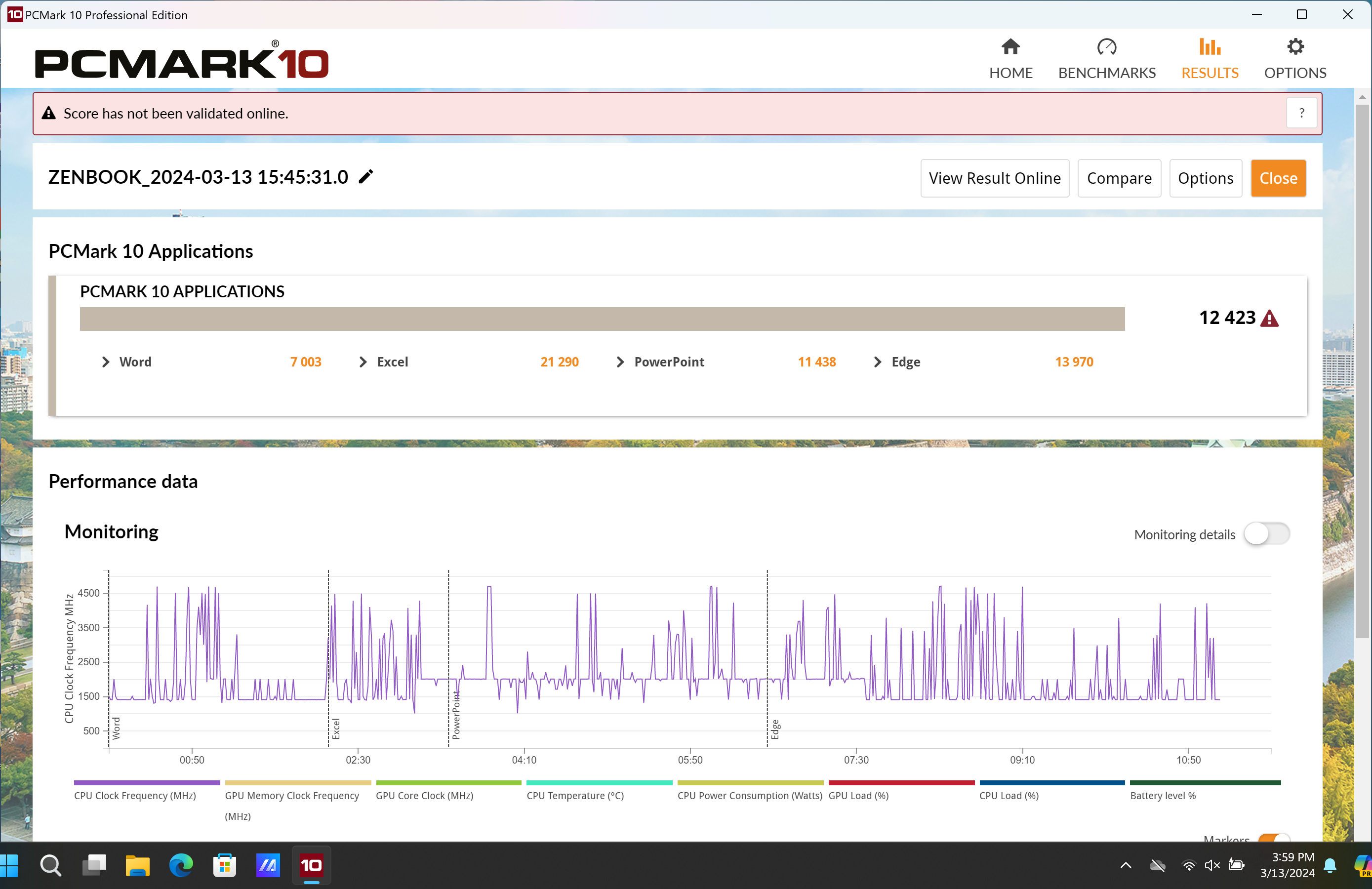The image size is (1372, 889).
Task: Close the result with orange Close button
Action: pos(1278,178)
